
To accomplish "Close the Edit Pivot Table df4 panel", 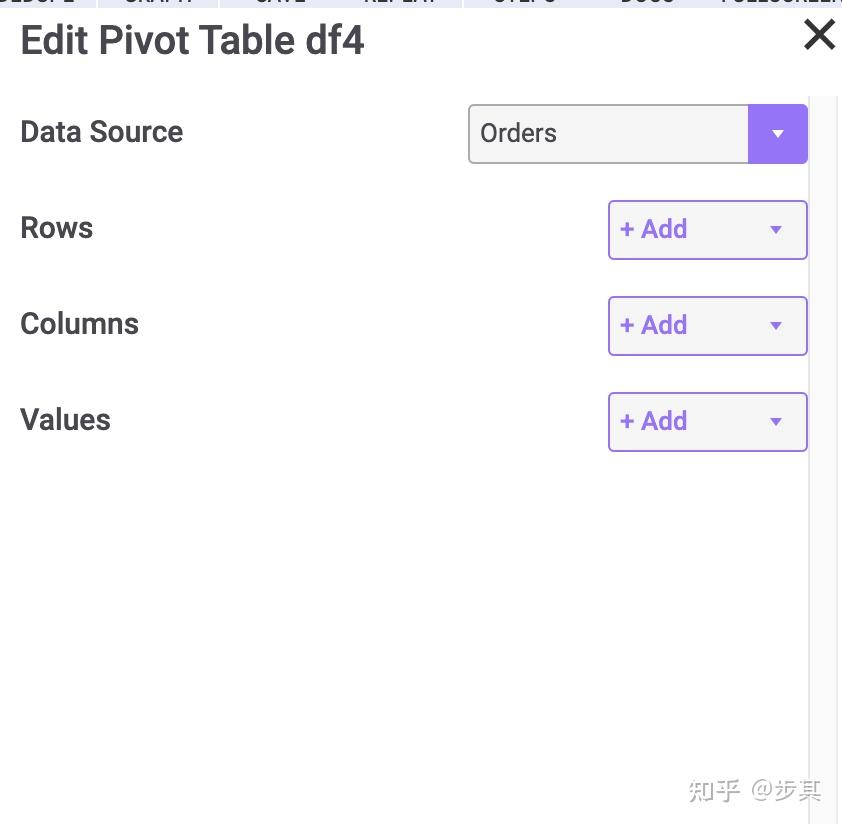I will (x=819, y=34).
